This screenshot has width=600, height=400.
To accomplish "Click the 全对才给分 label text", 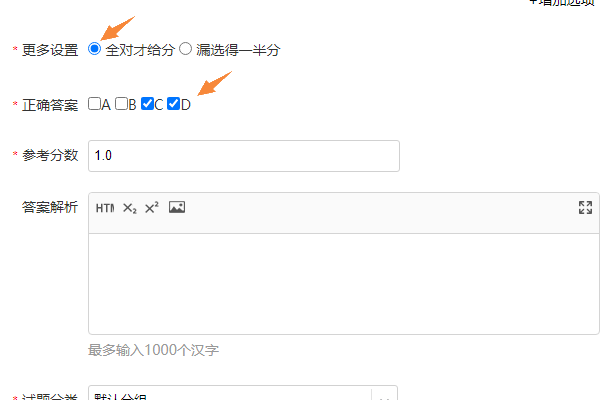I will 140,50.
